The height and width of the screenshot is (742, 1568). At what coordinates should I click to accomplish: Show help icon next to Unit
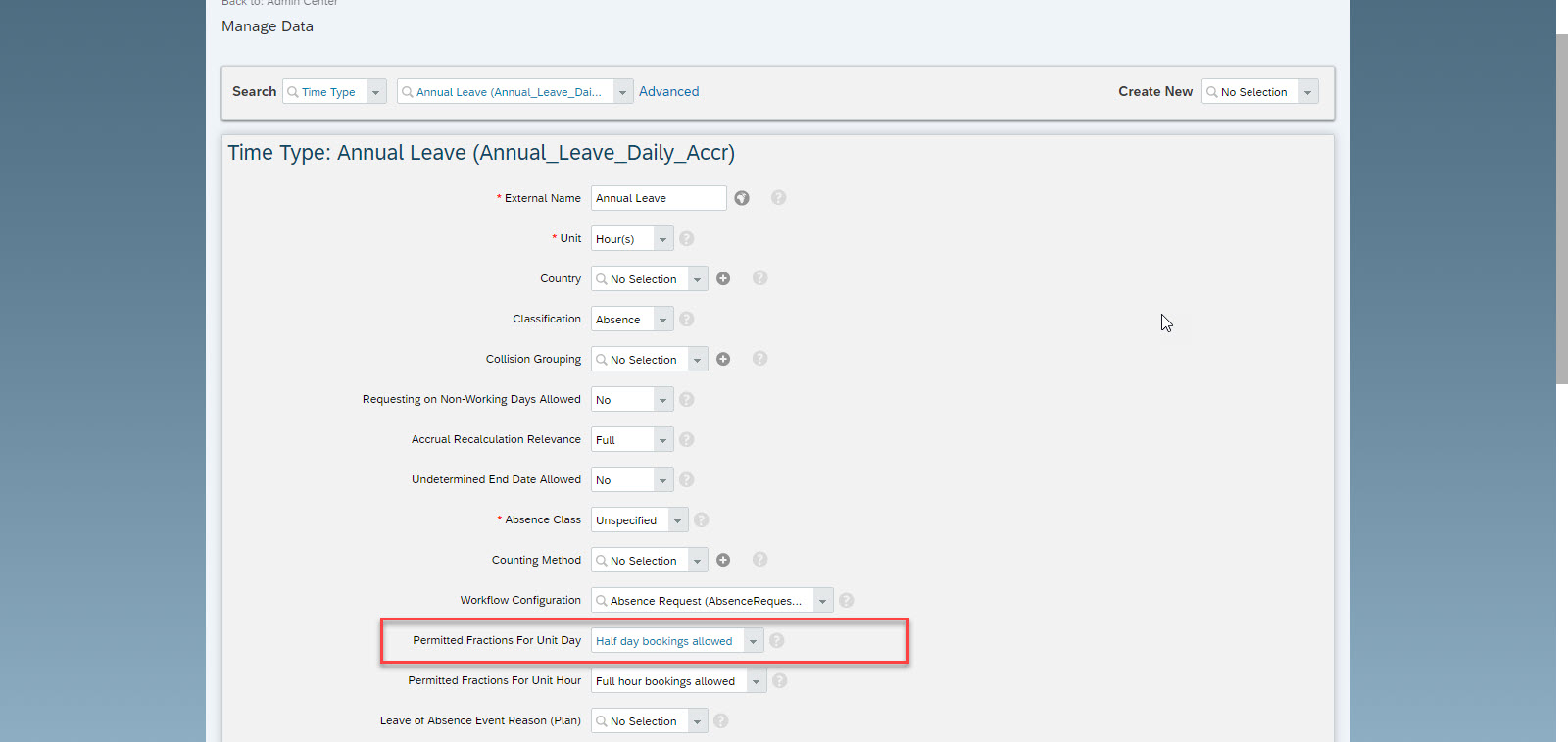[x=687, y=239]
